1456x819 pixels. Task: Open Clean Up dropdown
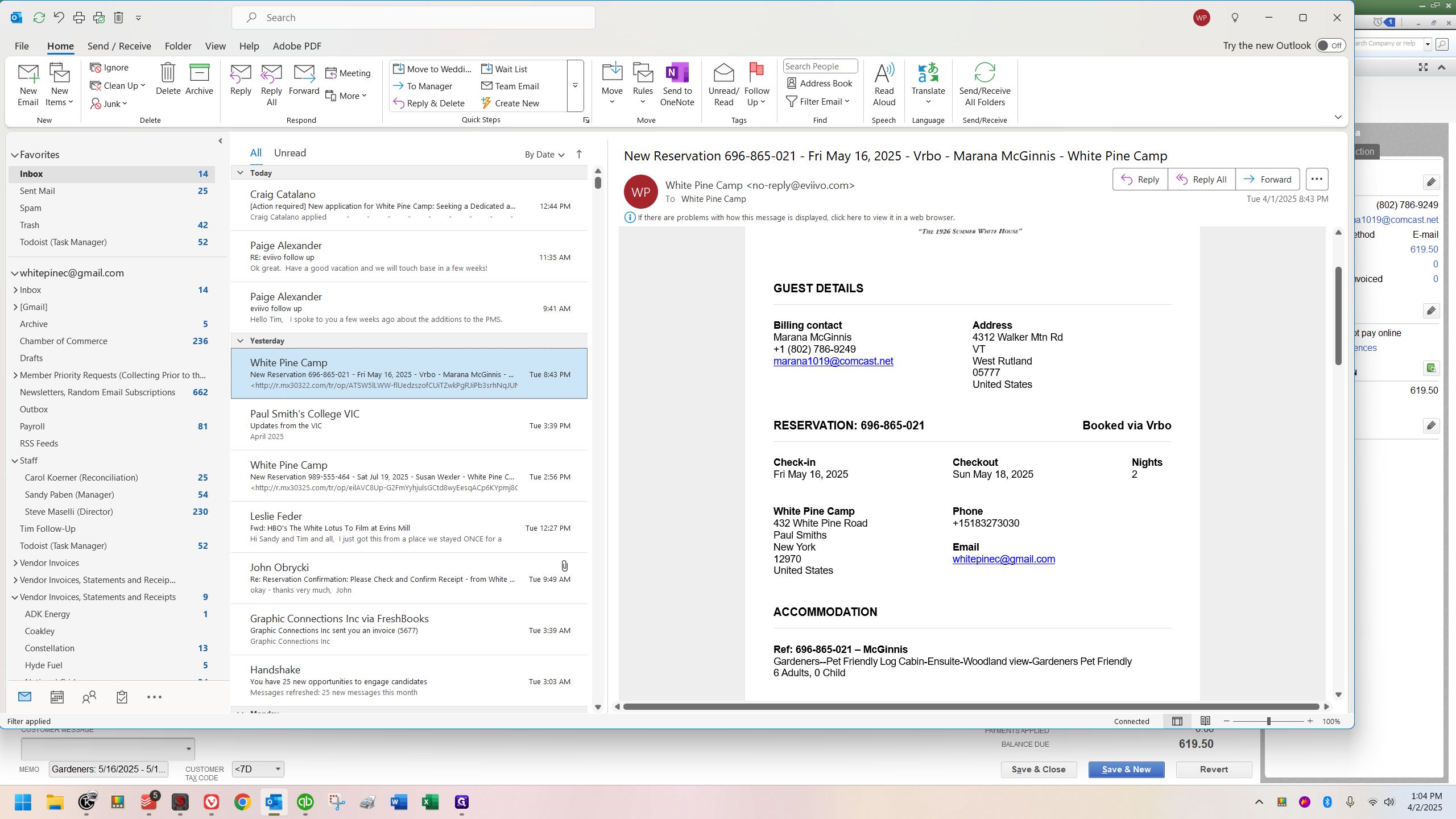118,85
